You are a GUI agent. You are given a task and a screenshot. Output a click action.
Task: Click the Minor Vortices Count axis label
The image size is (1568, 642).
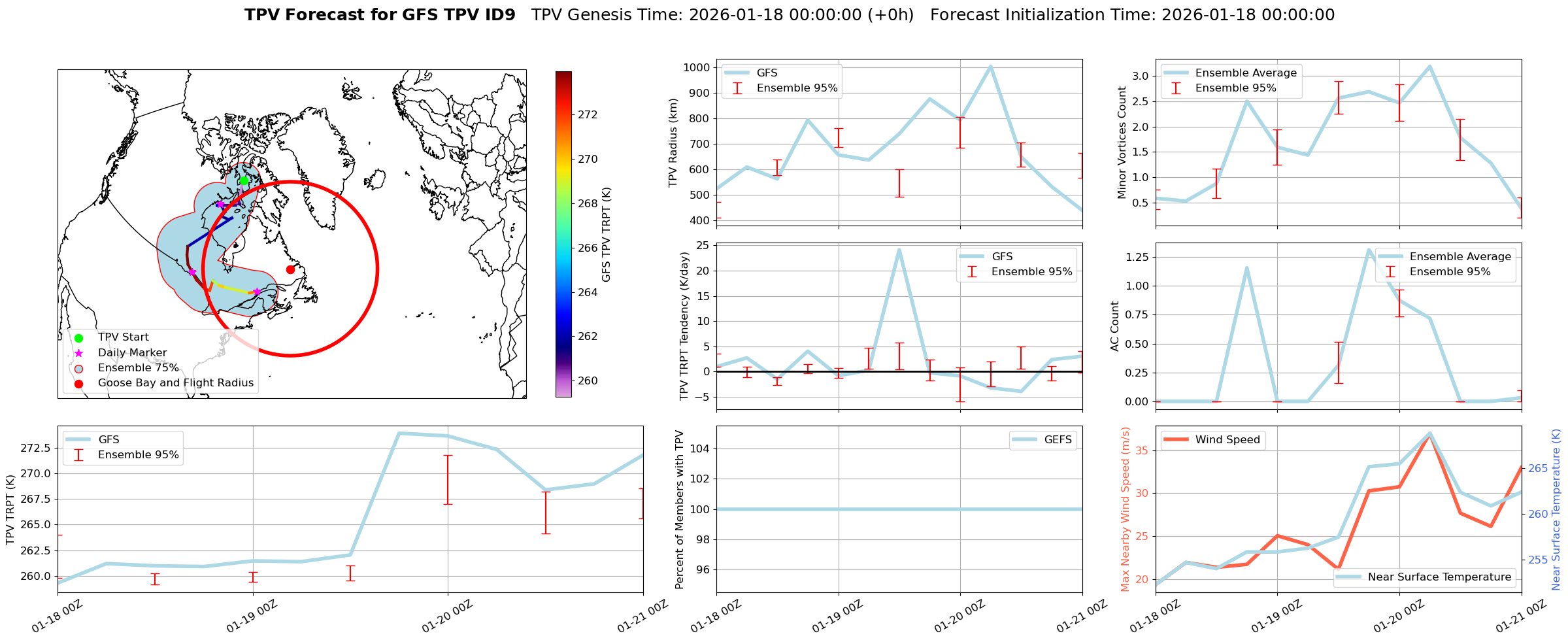[1122, 143]
